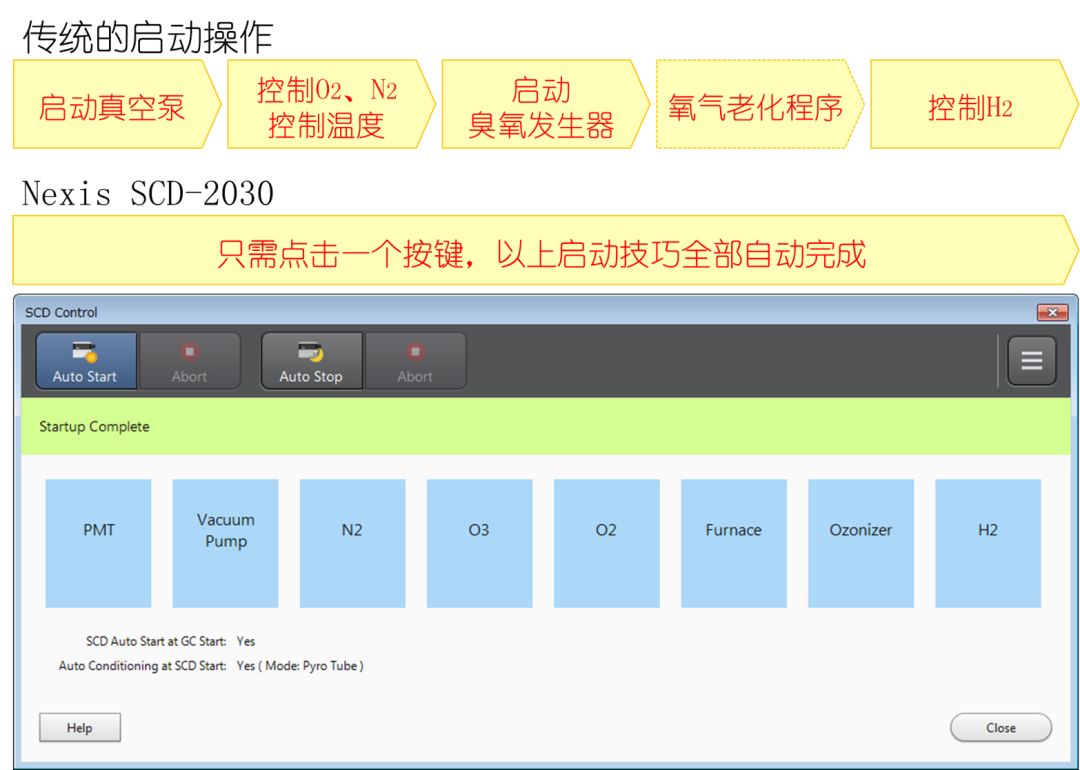Open the hamburger menu in SCD Control
This screenshot has height=770, width=1080.
pos(1031,361)
